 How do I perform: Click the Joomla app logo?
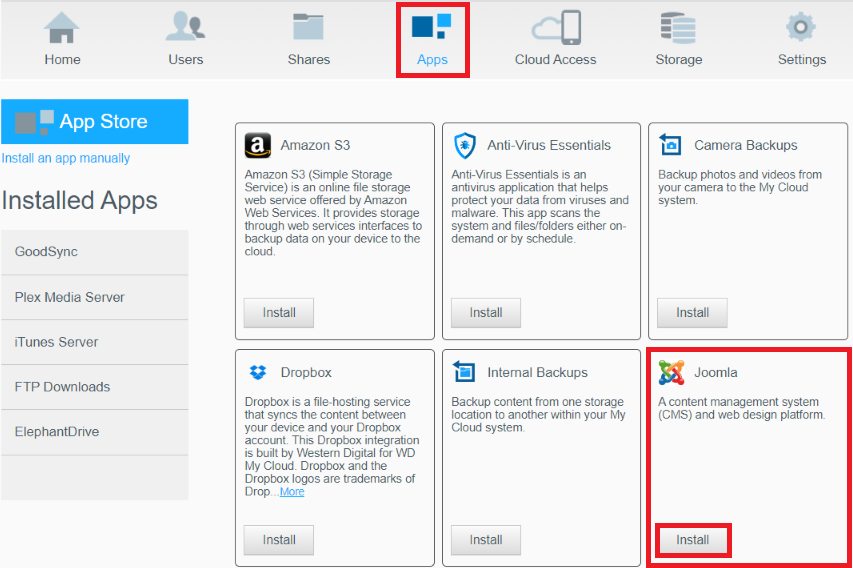pos(671,372)
